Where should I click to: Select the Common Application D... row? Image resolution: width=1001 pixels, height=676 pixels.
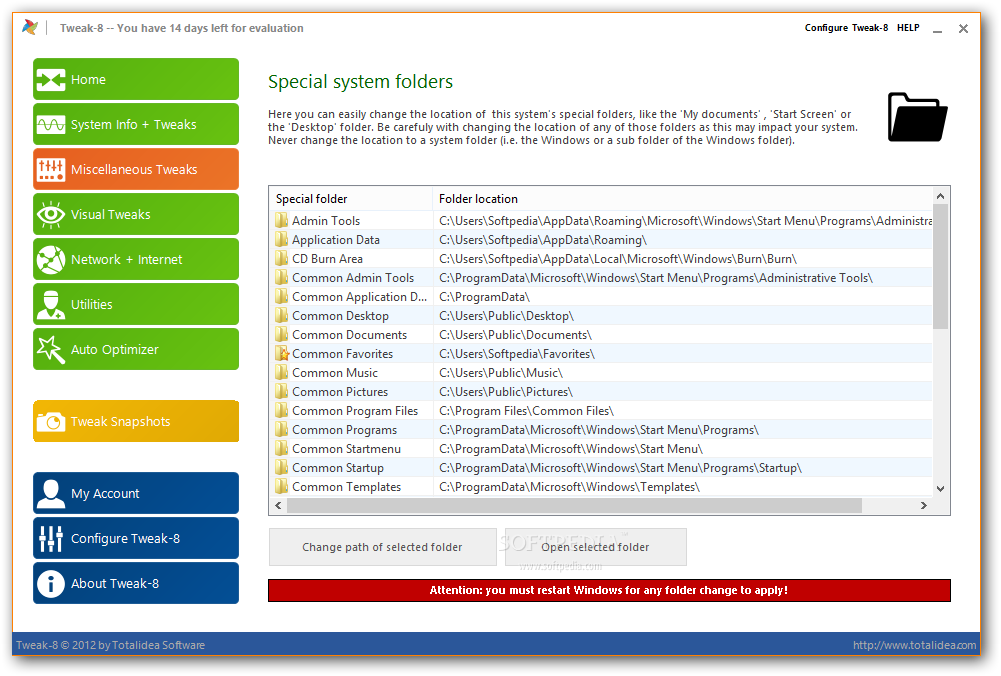[601, 297]
